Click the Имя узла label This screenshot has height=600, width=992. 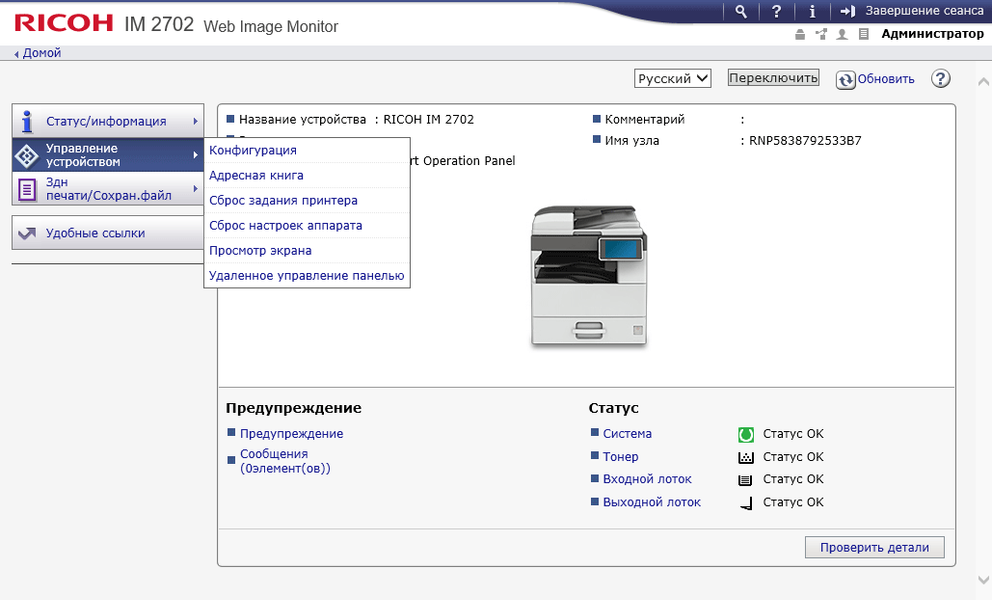[632, 141]
